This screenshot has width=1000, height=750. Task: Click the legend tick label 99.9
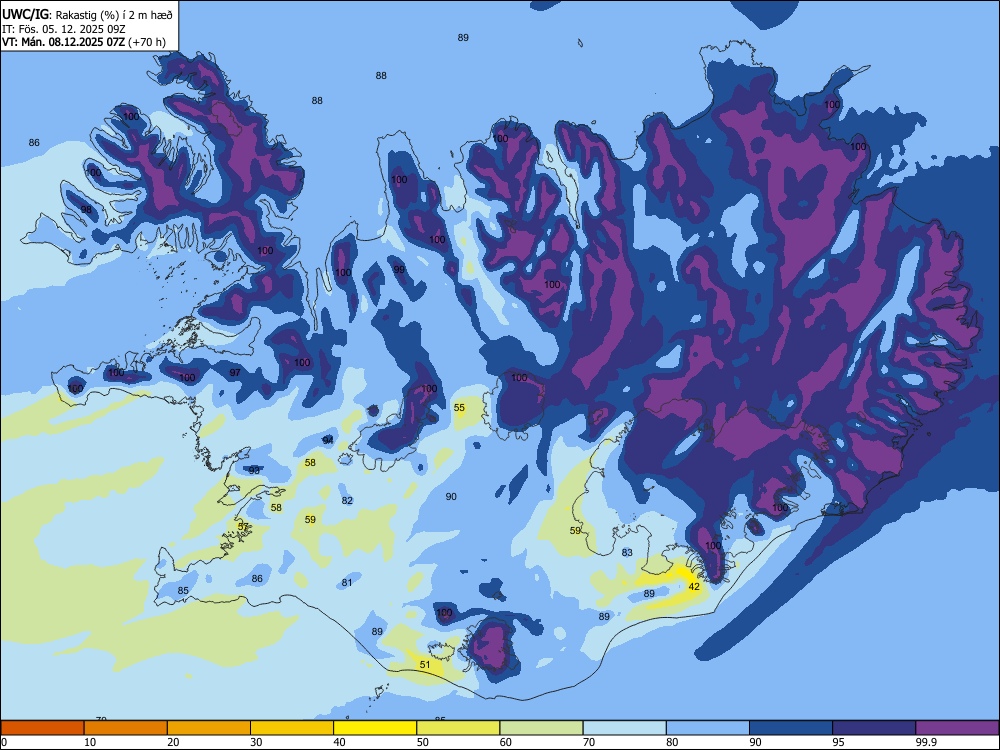coord(926,742)
